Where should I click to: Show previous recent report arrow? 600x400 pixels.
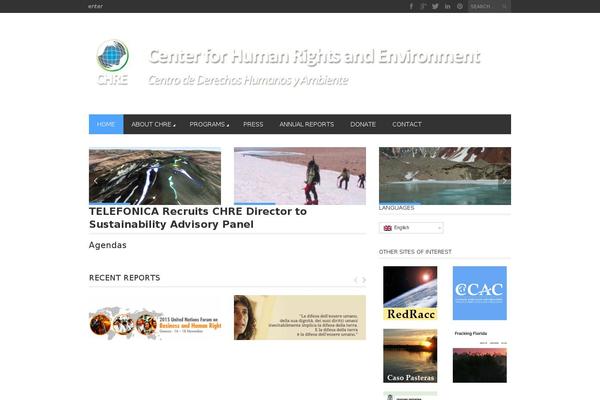click(355, 280)
